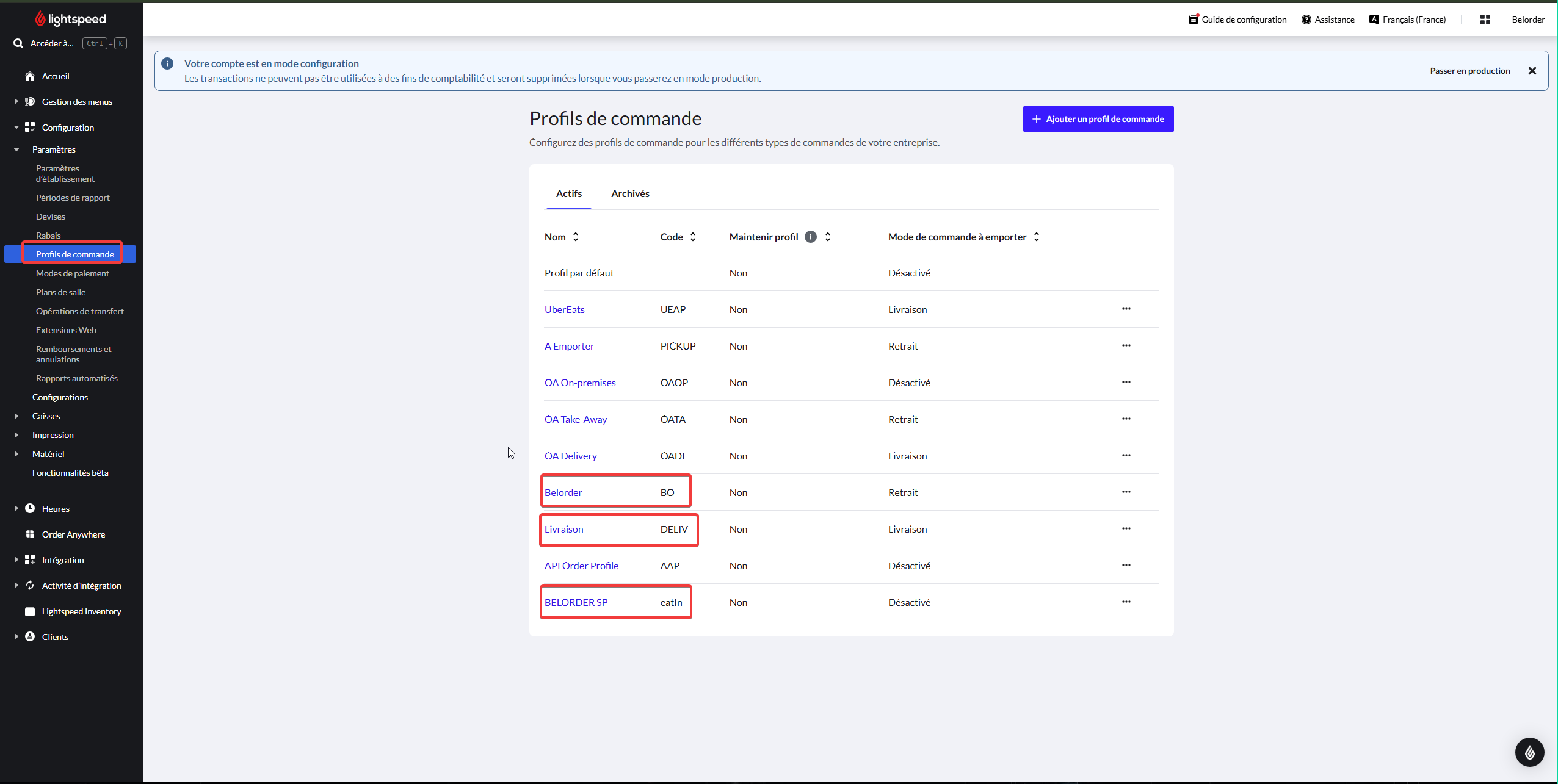Viewport: 1558px width, 784px height.
Task: Open Extensions Web settings
Action: (x=66, y=330)
